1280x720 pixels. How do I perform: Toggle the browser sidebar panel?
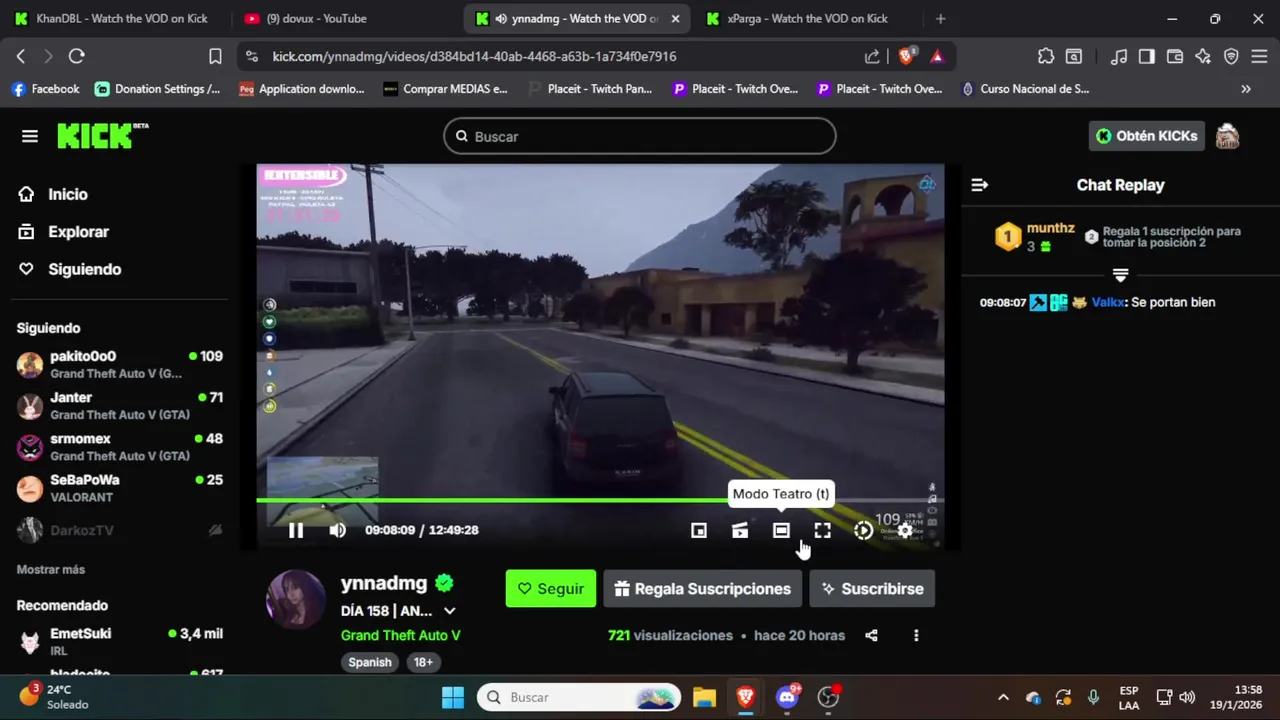tap(1147, 57)
